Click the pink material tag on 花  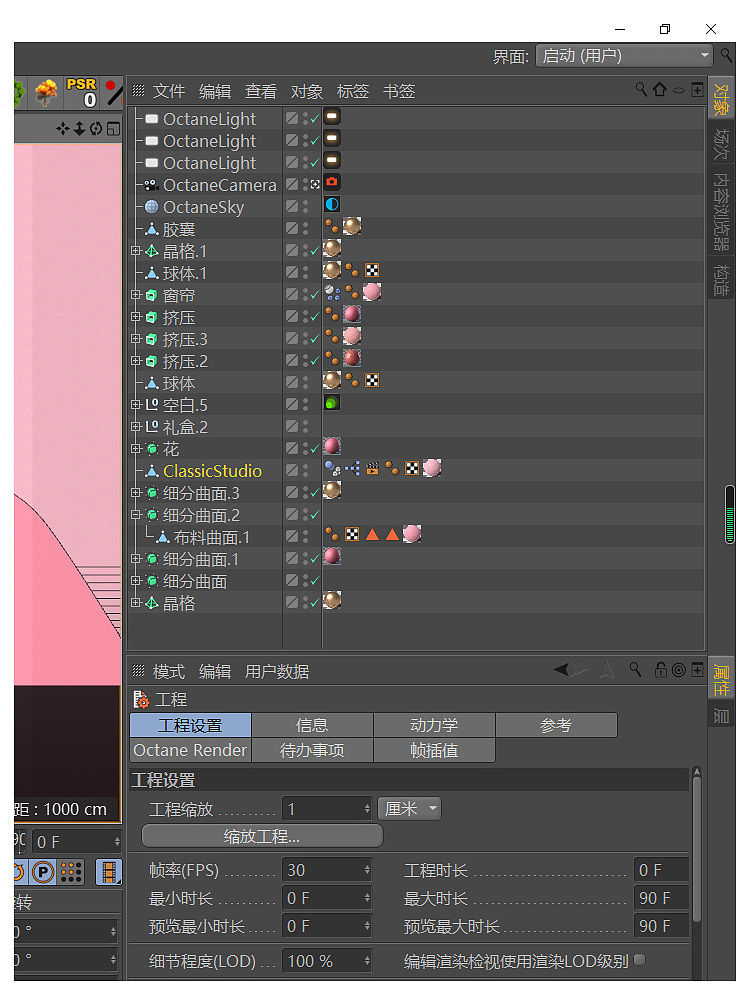click(x=332, y=446)
